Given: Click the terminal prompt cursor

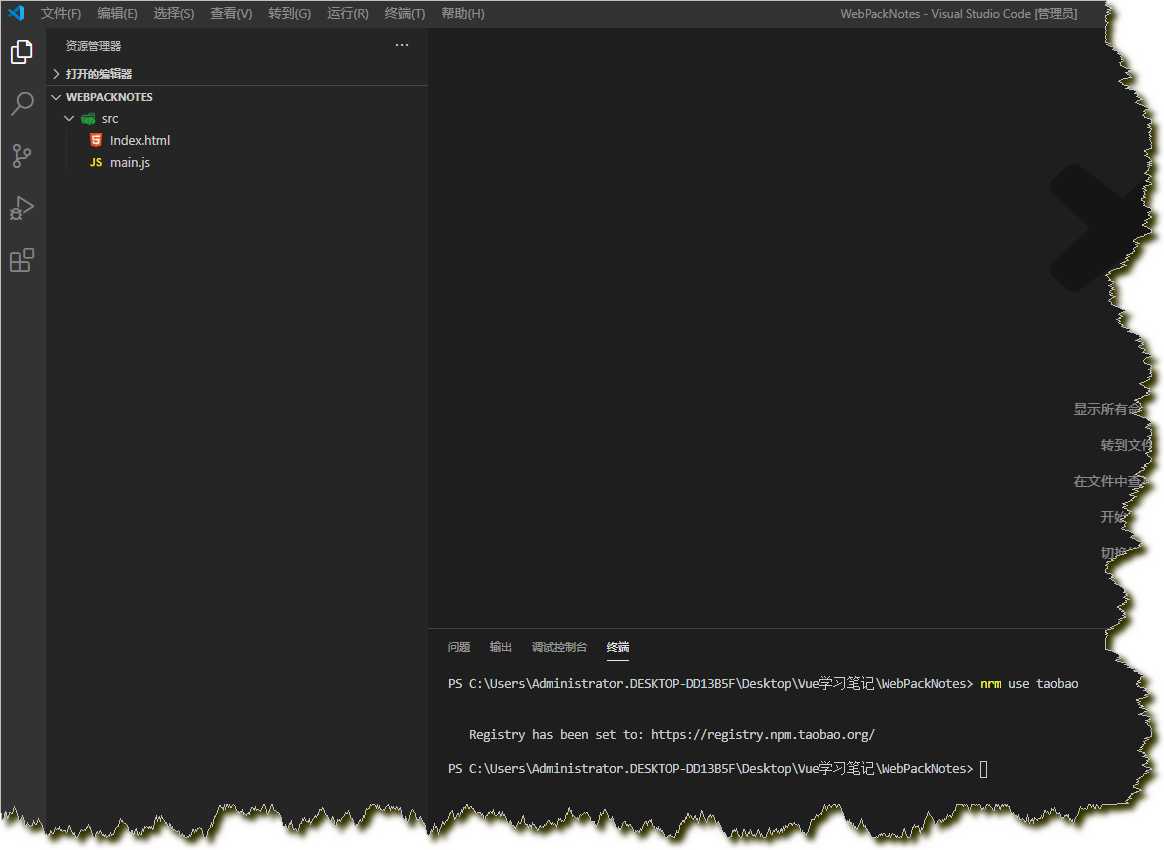Looking at the screenshot, I should tap(984, 769).
